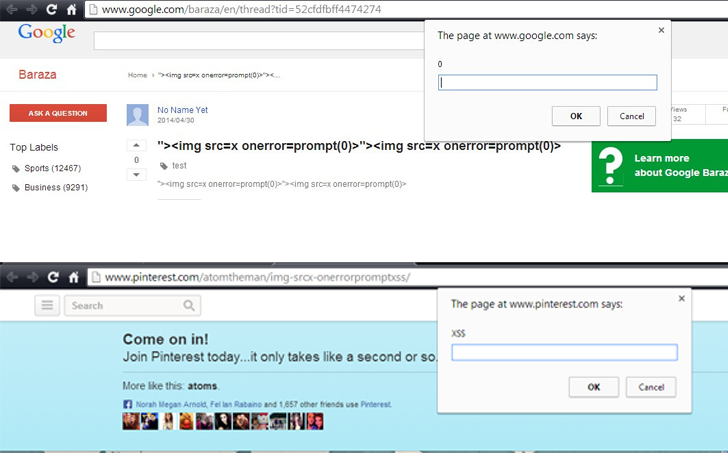Click the home icon in the Pinterest browser
The height and width of the screenshot is (453, 728).
coord(73,277)
